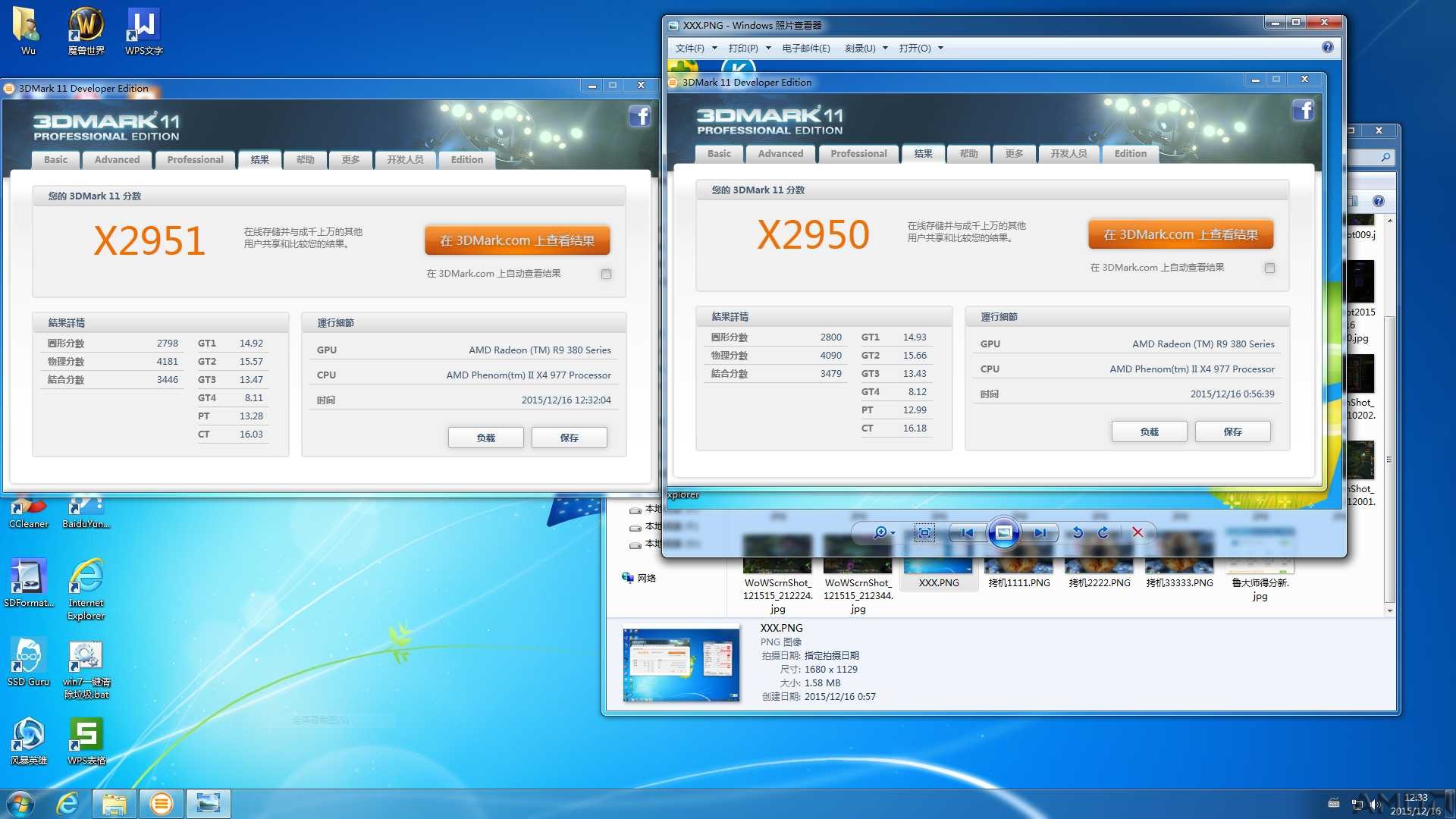1456x819 pixels.
Task: Click the volume speaker tray icon
Action: click(x=1375, y=805)
